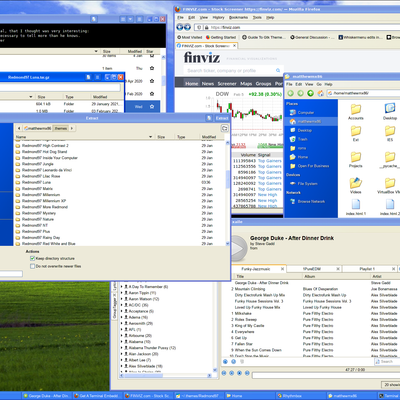Click Name column sort arrow in Extract dialog
Viewport: 400px width, 400px height.
coord(150,137)
